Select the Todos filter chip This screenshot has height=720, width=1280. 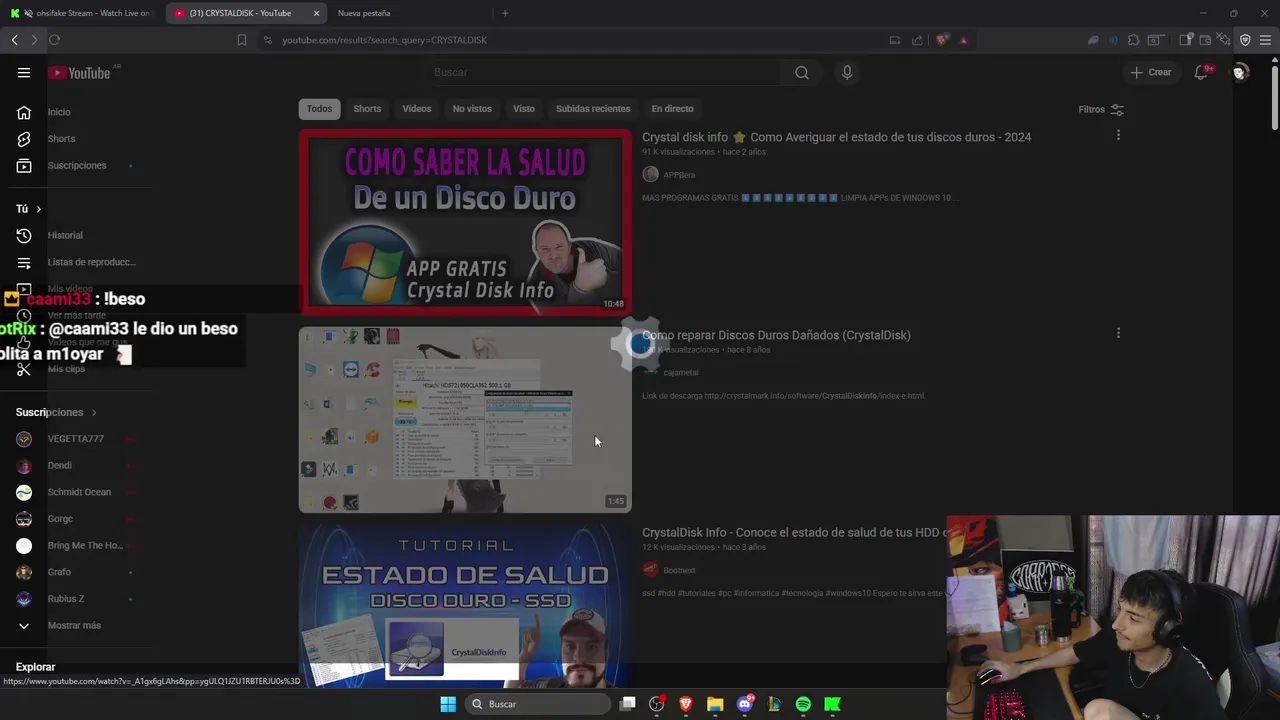319,109
